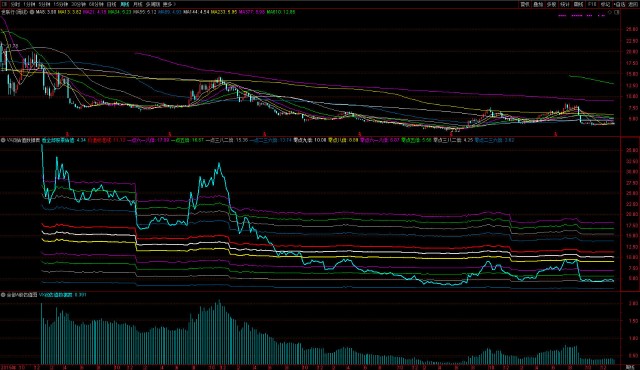Open the 多股 multi-stock button
The height and width of the screenshot is (370, 640).
551,4
